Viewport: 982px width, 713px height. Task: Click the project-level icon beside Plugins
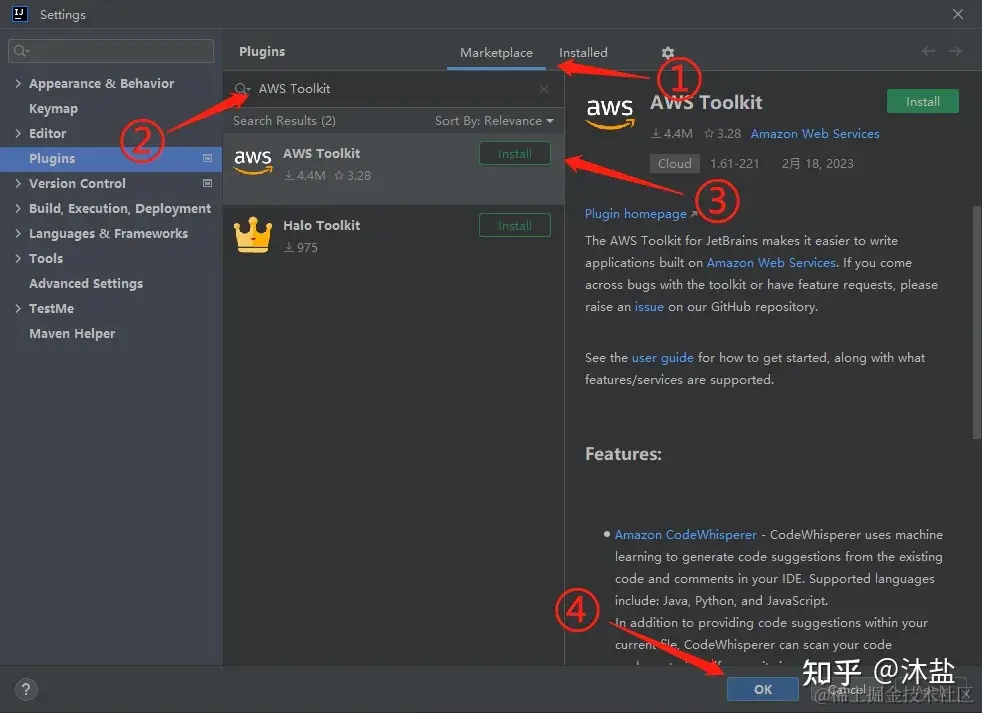click(x=207, y=159)
